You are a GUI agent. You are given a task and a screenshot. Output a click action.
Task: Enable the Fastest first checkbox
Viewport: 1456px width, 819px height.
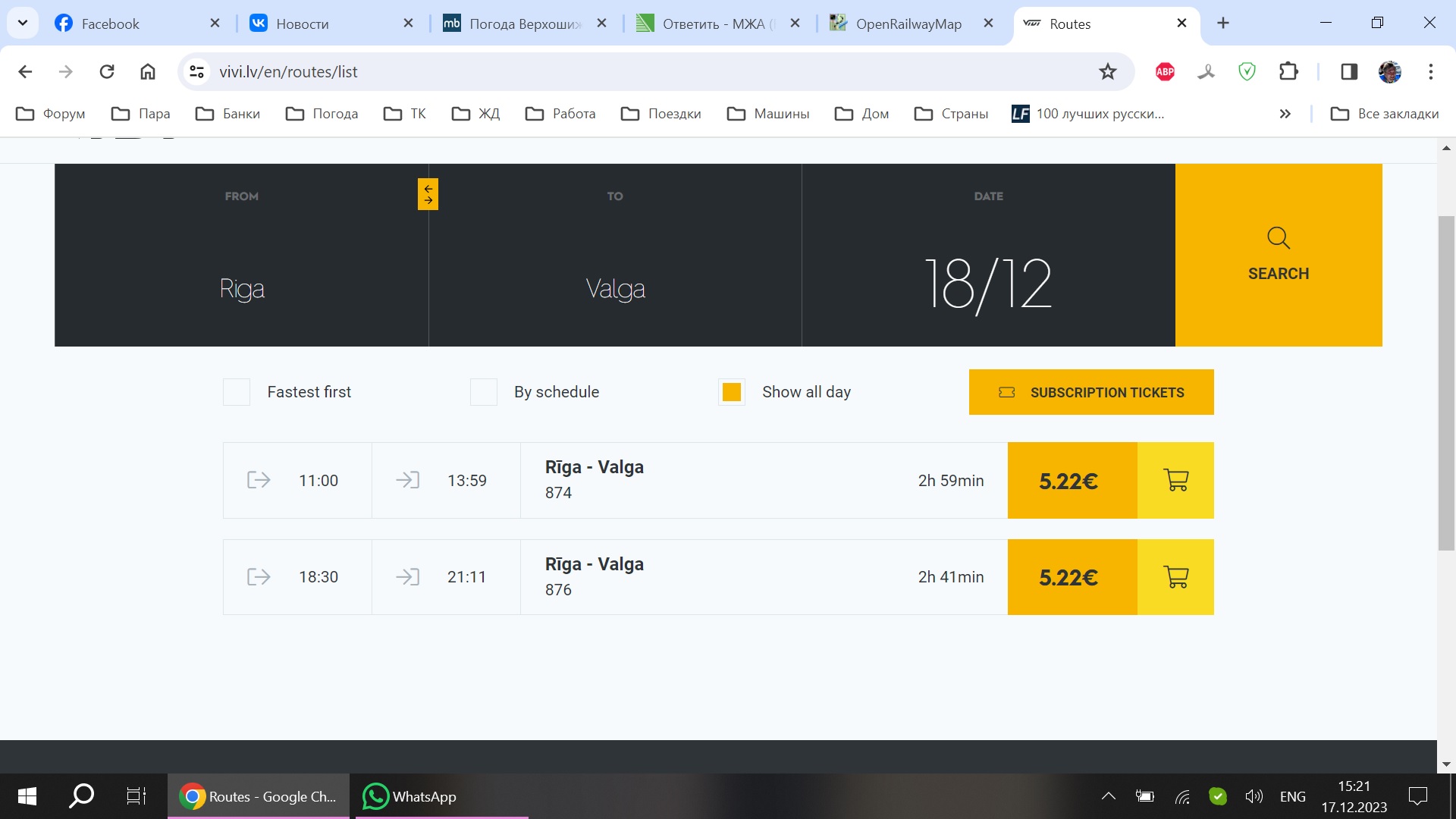click(x=237, y=392)
